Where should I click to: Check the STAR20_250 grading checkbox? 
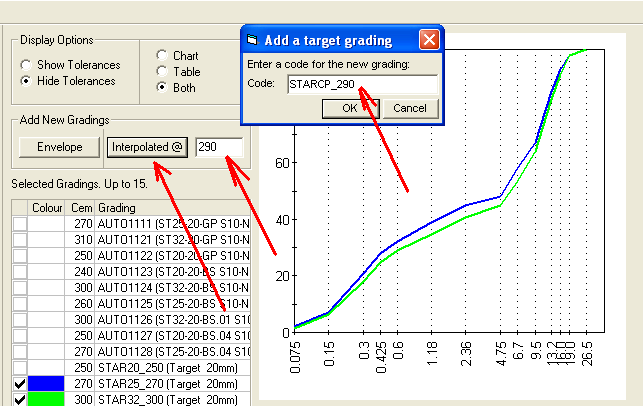click(19, 367)
